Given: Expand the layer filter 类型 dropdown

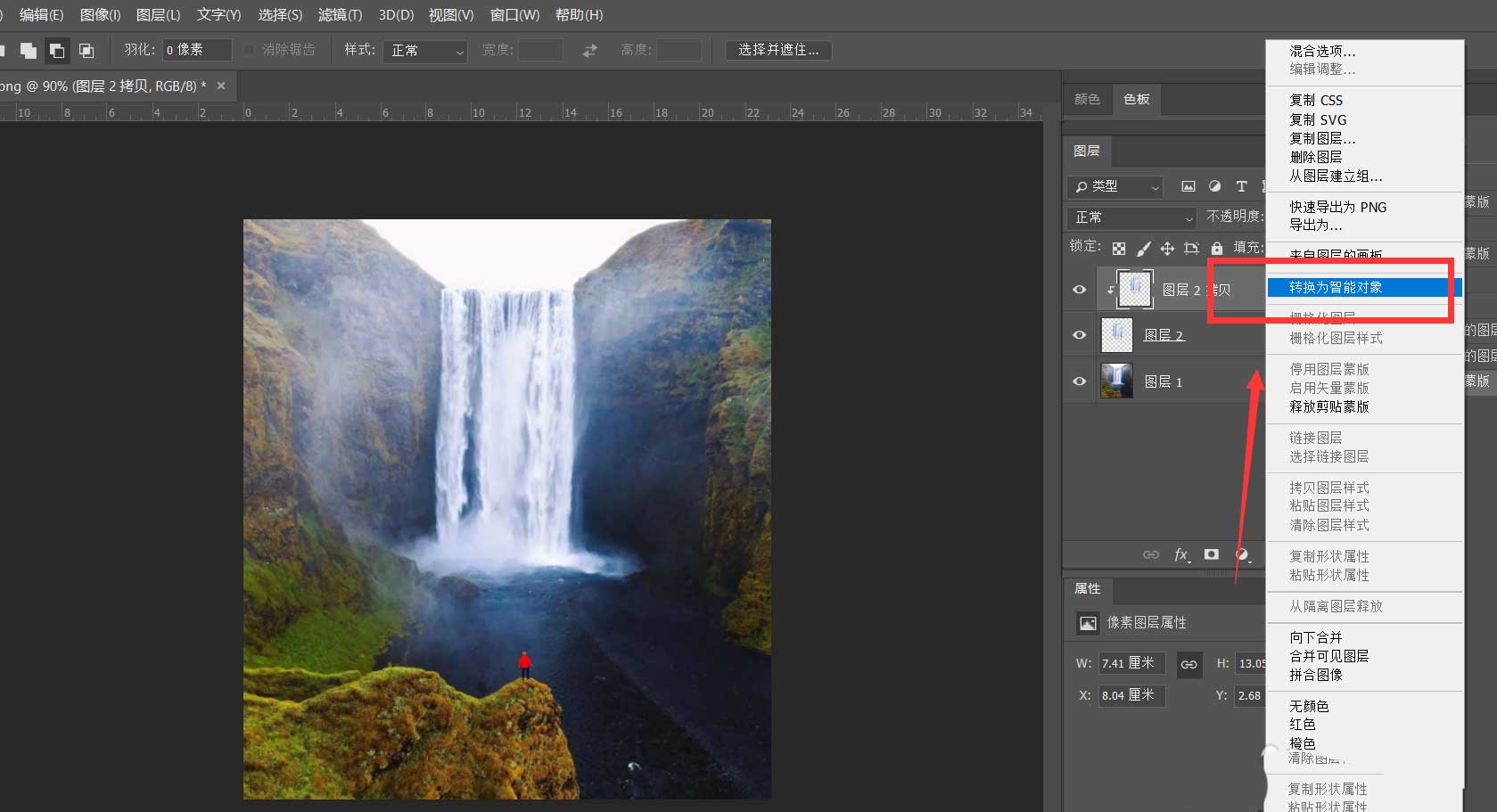Looking at the screenshot, I should point(1116,186).
